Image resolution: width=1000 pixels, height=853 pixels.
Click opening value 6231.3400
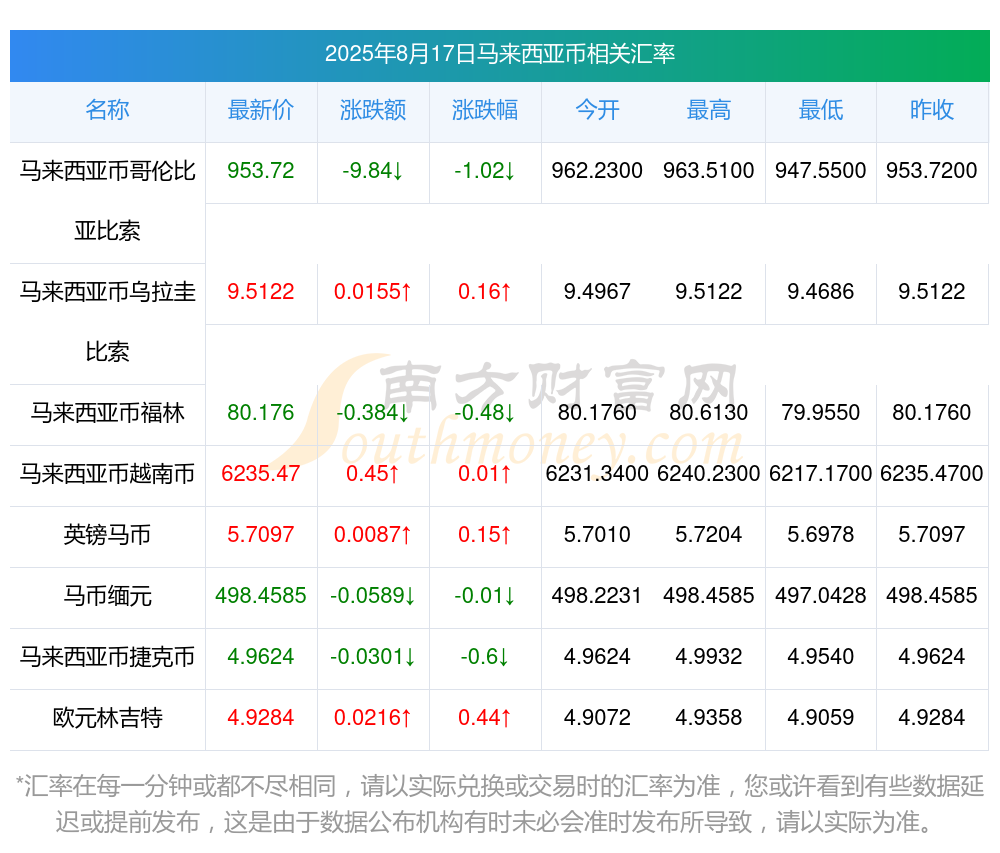click(597, 474)
